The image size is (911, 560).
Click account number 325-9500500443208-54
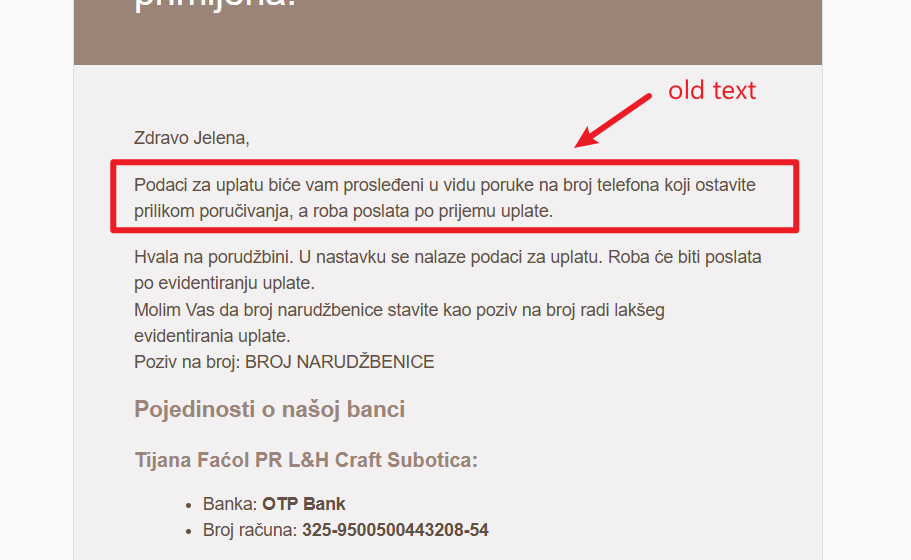tap(395, 530)
